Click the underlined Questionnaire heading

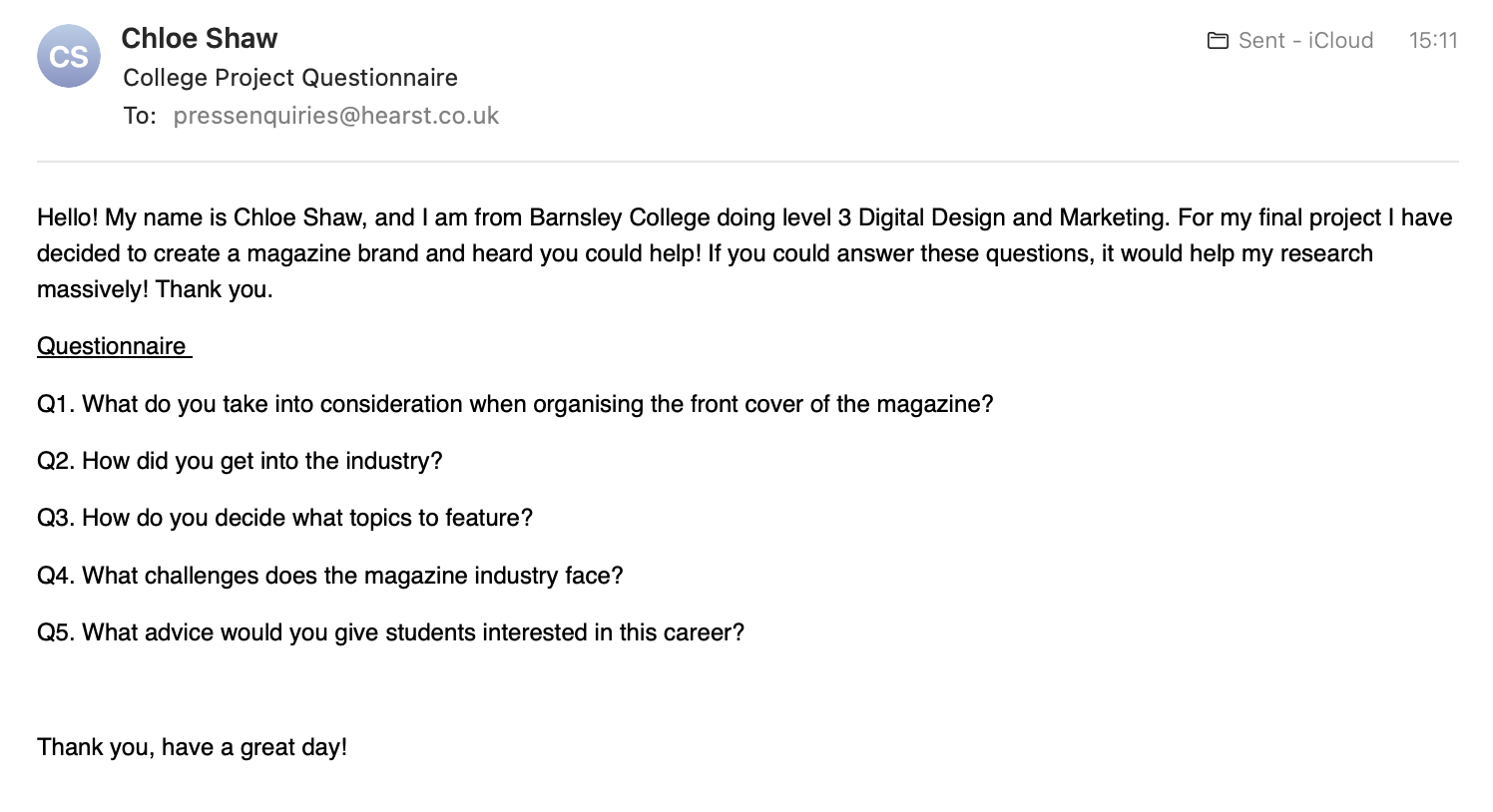112,346
